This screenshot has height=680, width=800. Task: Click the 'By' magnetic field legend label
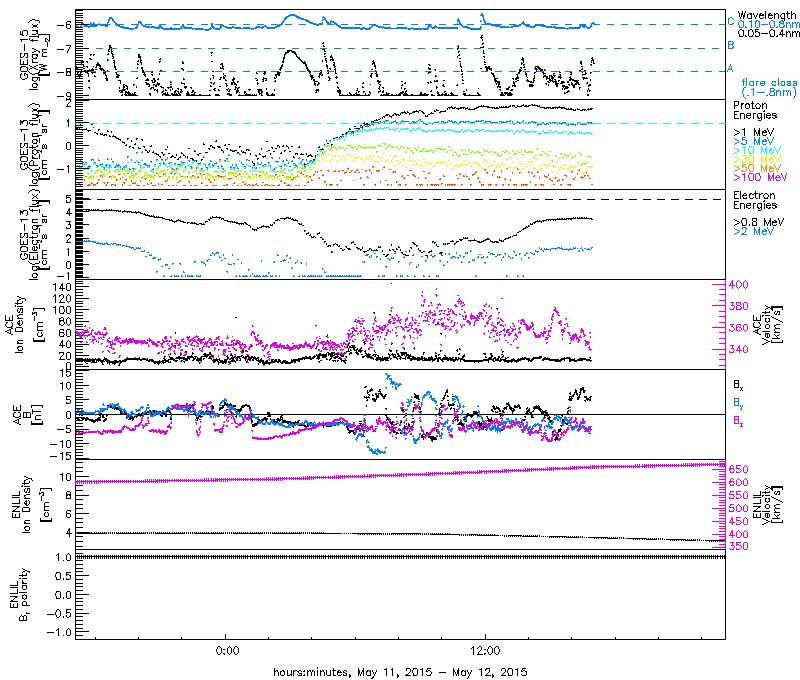tap(738, 403)
